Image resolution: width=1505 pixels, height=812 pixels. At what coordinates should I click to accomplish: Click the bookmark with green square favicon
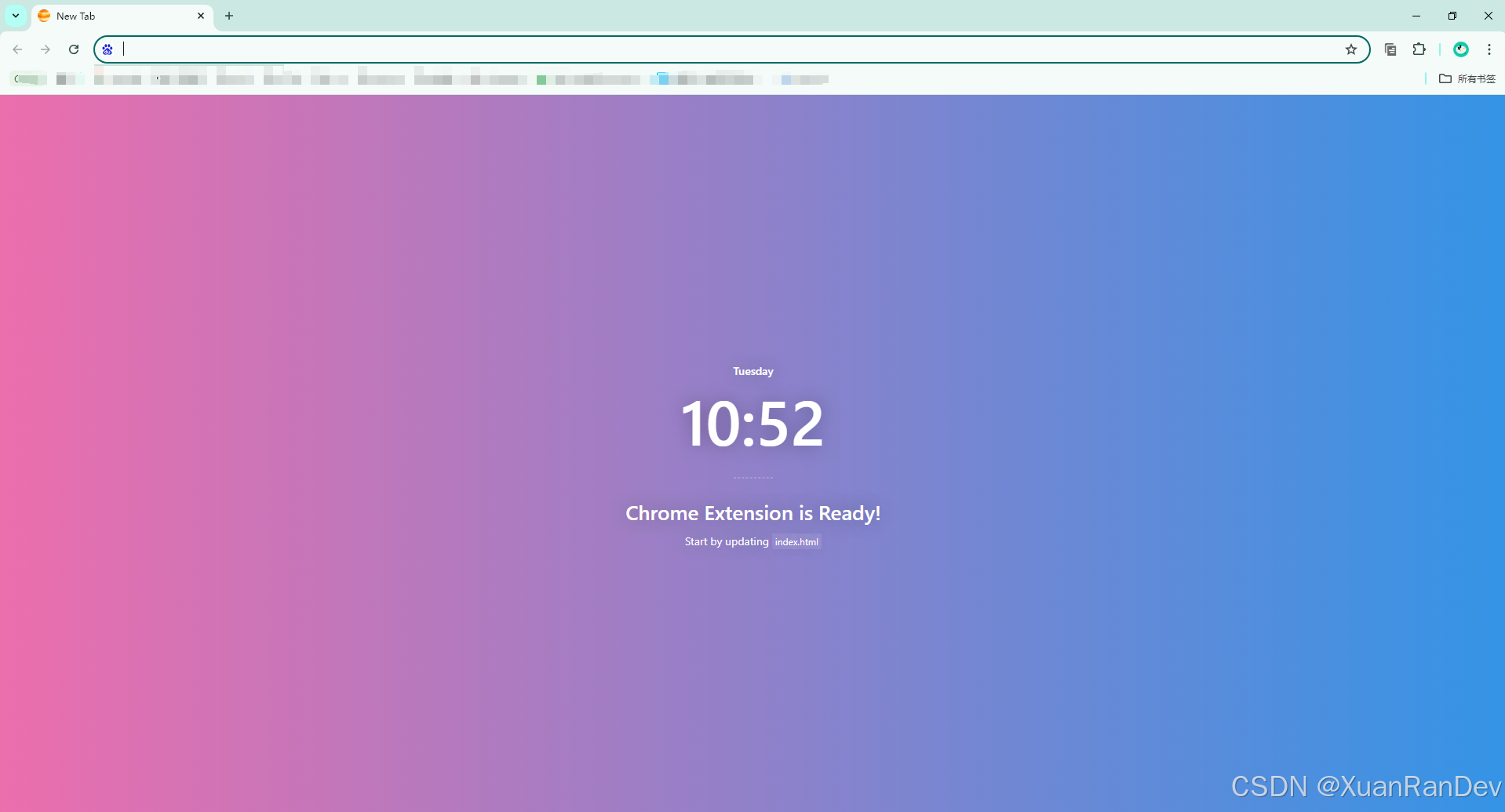[x=589, y=79]
